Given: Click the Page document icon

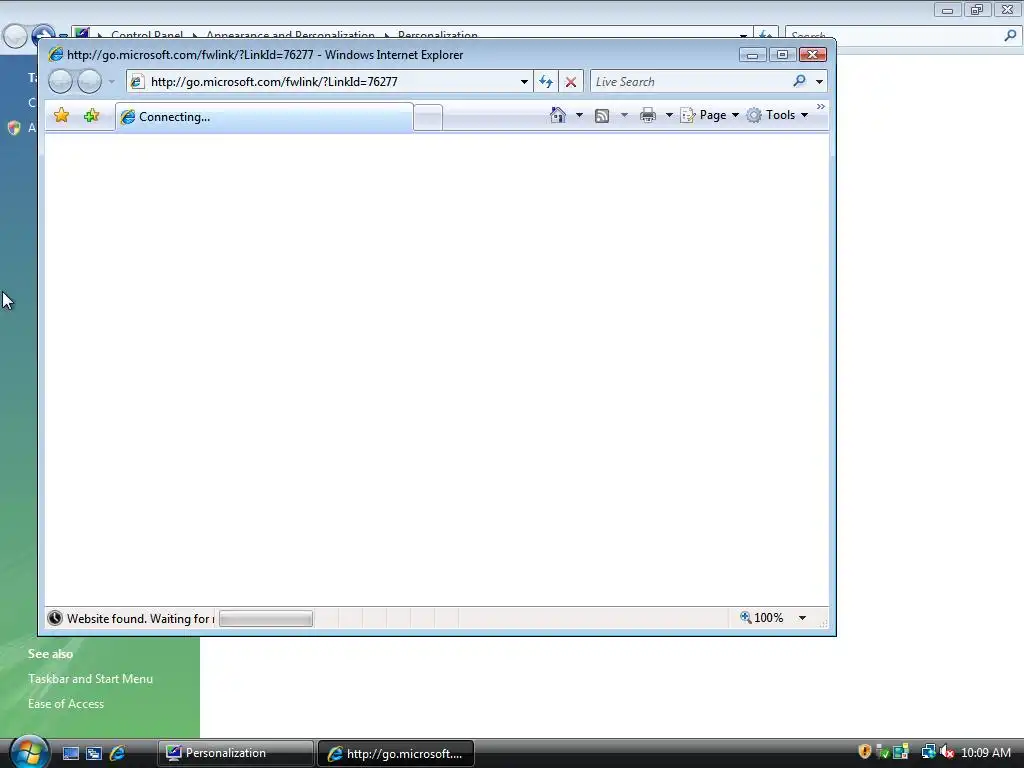Looking at the screenshot, I should pyautogui.click(x=688, y=116).
